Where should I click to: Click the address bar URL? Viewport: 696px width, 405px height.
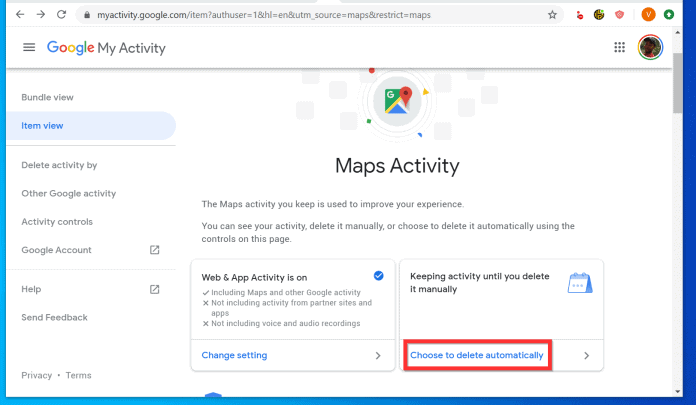pyautogui.click(x=300, y=15)
